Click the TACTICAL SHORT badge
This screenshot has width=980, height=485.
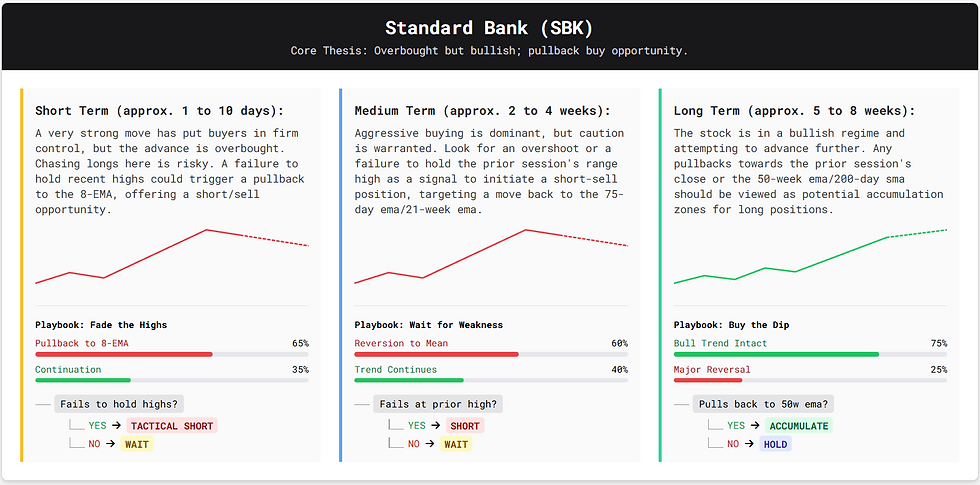coord(172,426)
